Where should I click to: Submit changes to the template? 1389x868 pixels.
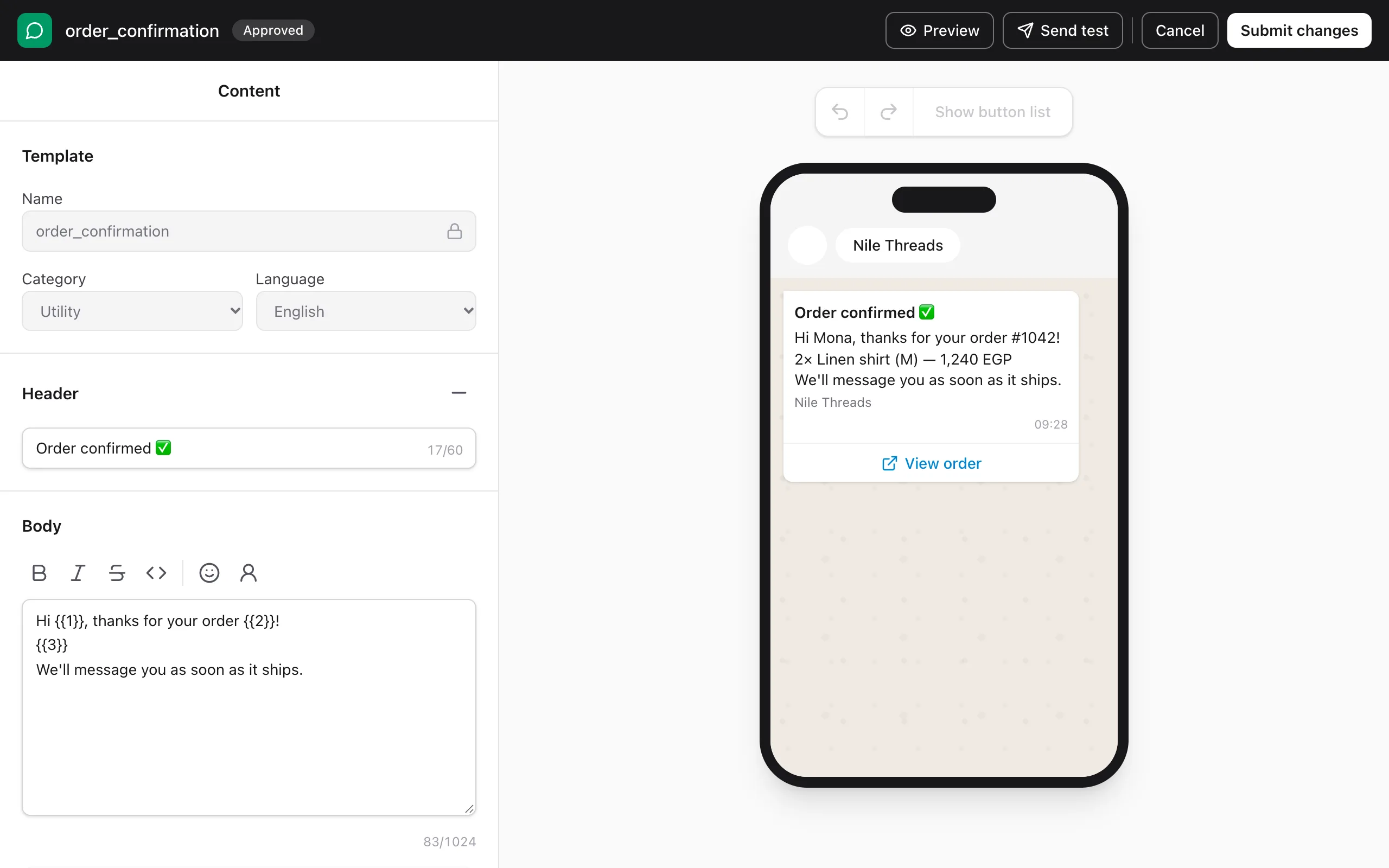[1299, 30]
